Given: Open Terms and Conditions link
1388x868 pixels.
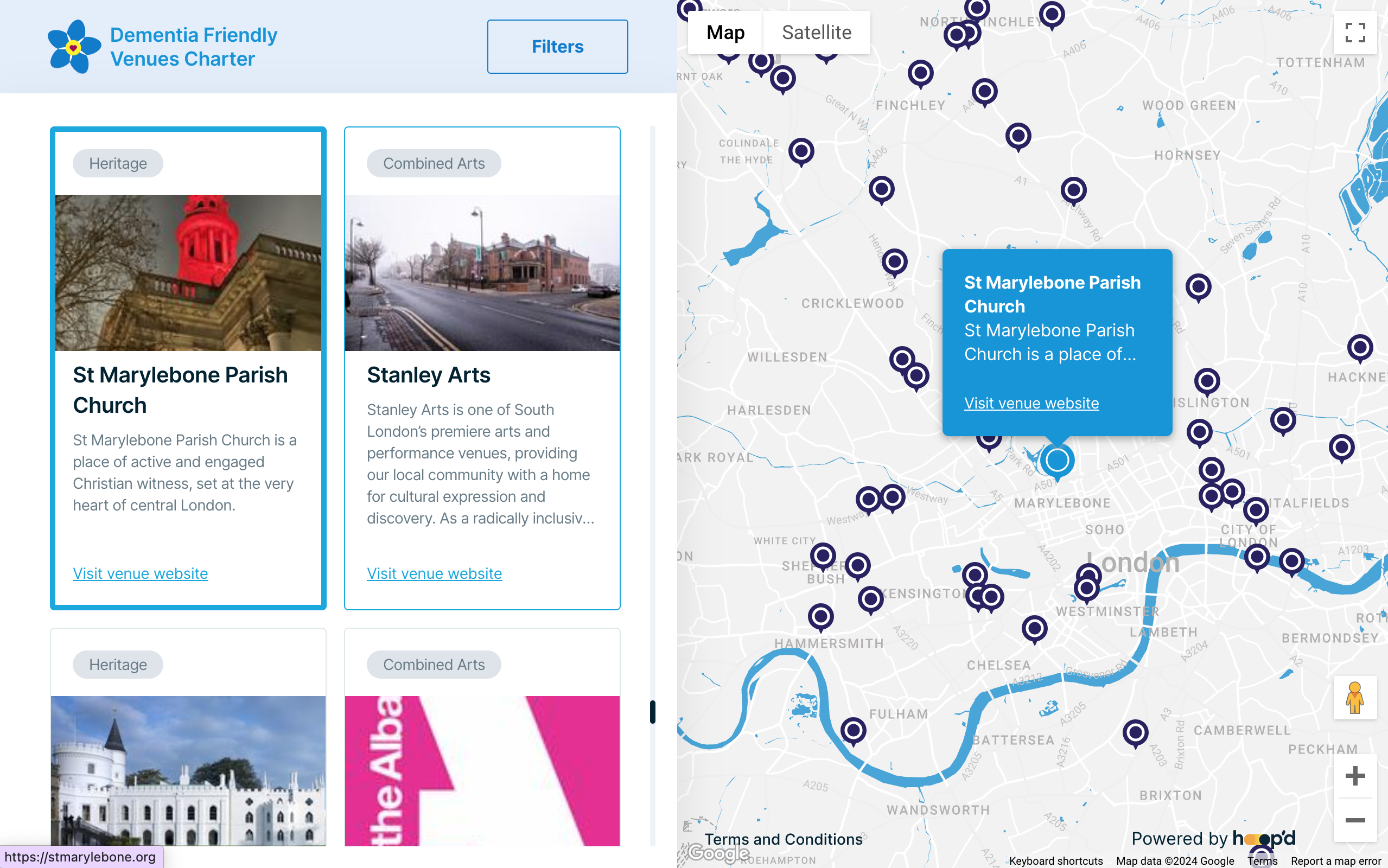Looking at the screenshot, I should (783, 839).
